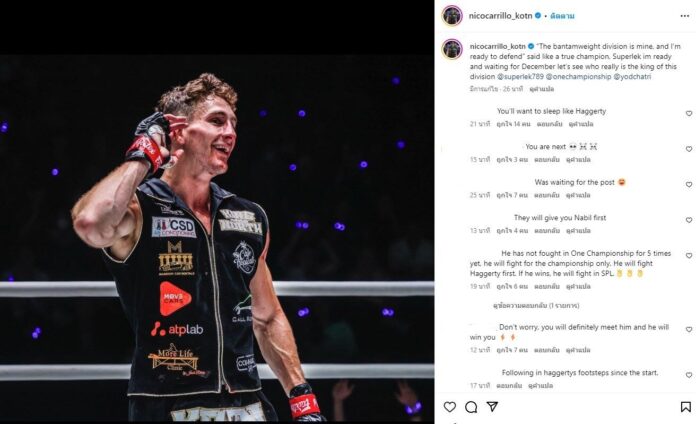View 14 likes on the Haggerty sleep comment

513,124
